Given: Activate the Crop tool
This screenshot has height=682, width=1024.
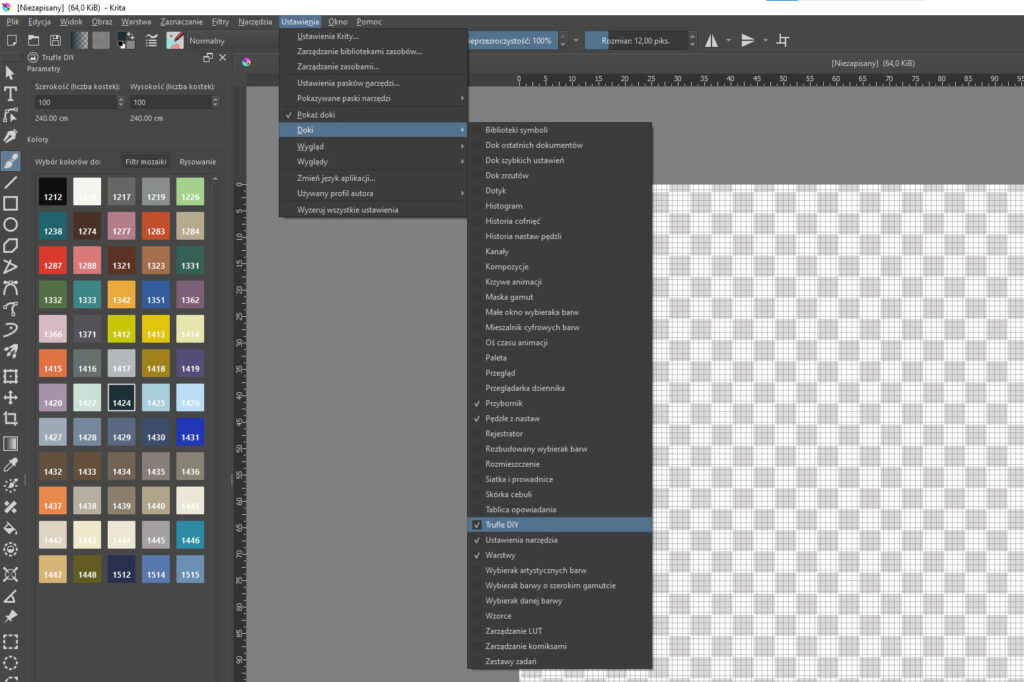Looking at the screenshot, I should [x=11, y=419].
